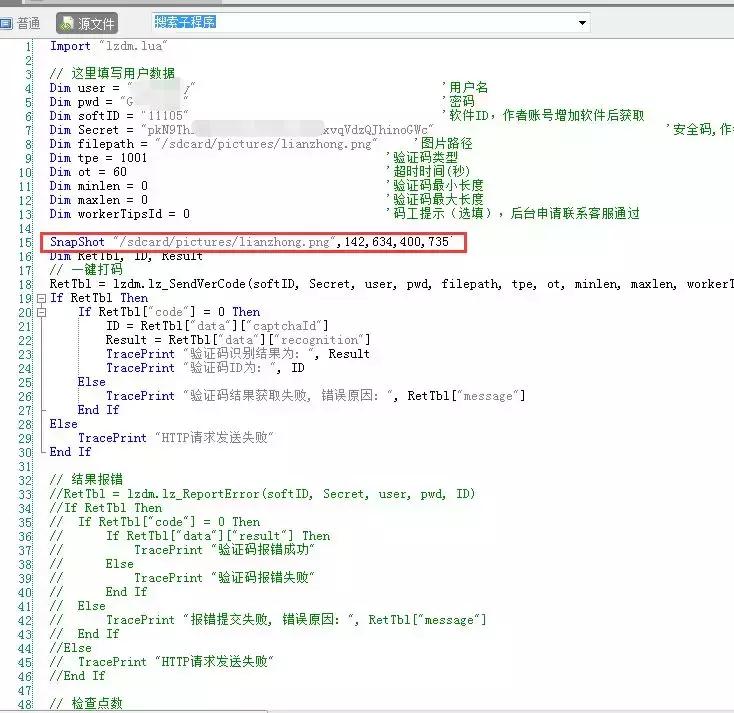Click End If on line 30
Image resolution: width=734 pixels, height=713 pixels.
[70, 452]
